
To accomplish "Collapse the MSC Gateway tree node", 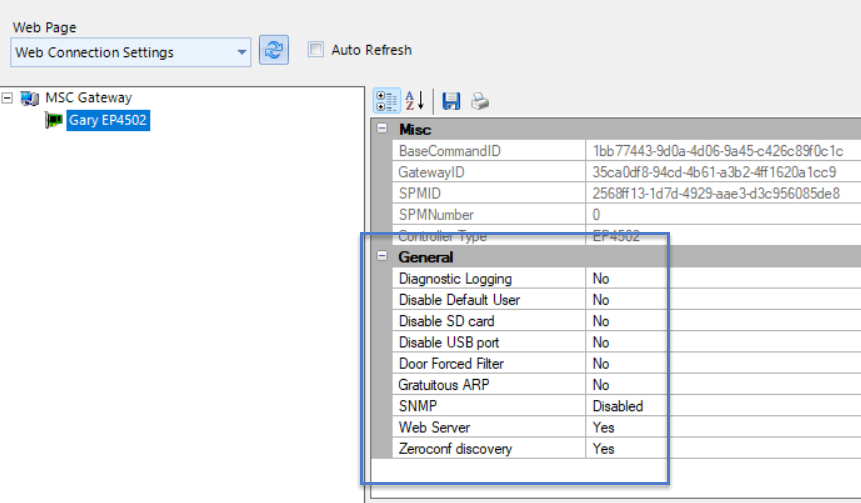I will tap(7, 98).
